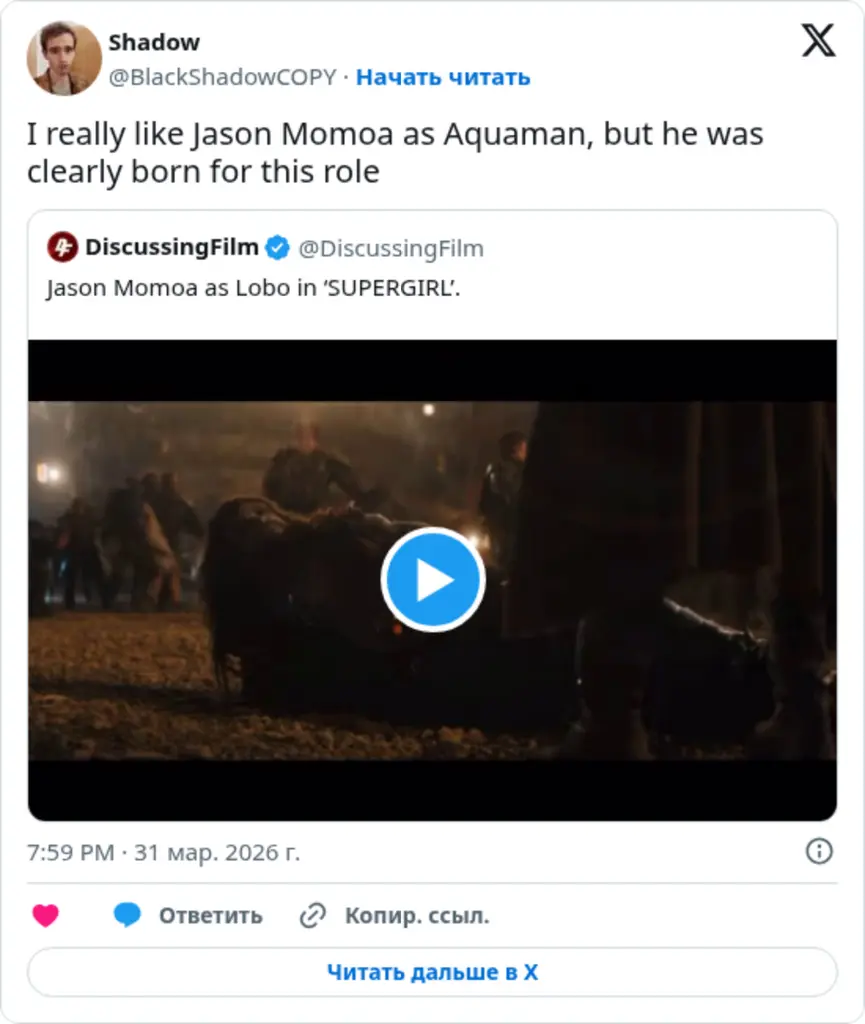865x1024 pixels.
Task: Click the chain link copy icon
Action: (x=314, y=915)
